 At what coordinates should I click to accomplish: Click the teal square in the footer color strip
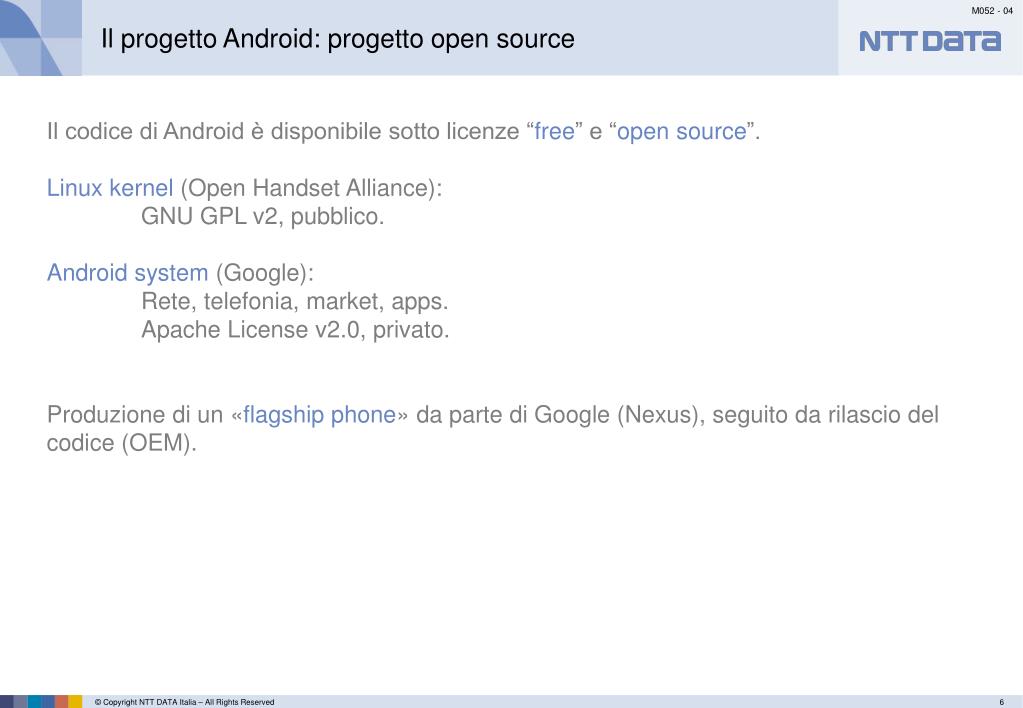[x=35, y=701]
